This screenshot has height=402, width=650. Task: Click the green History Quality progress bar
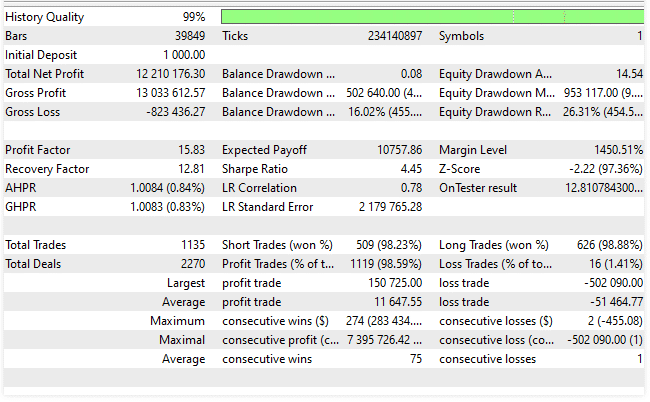tap(432, 17)
